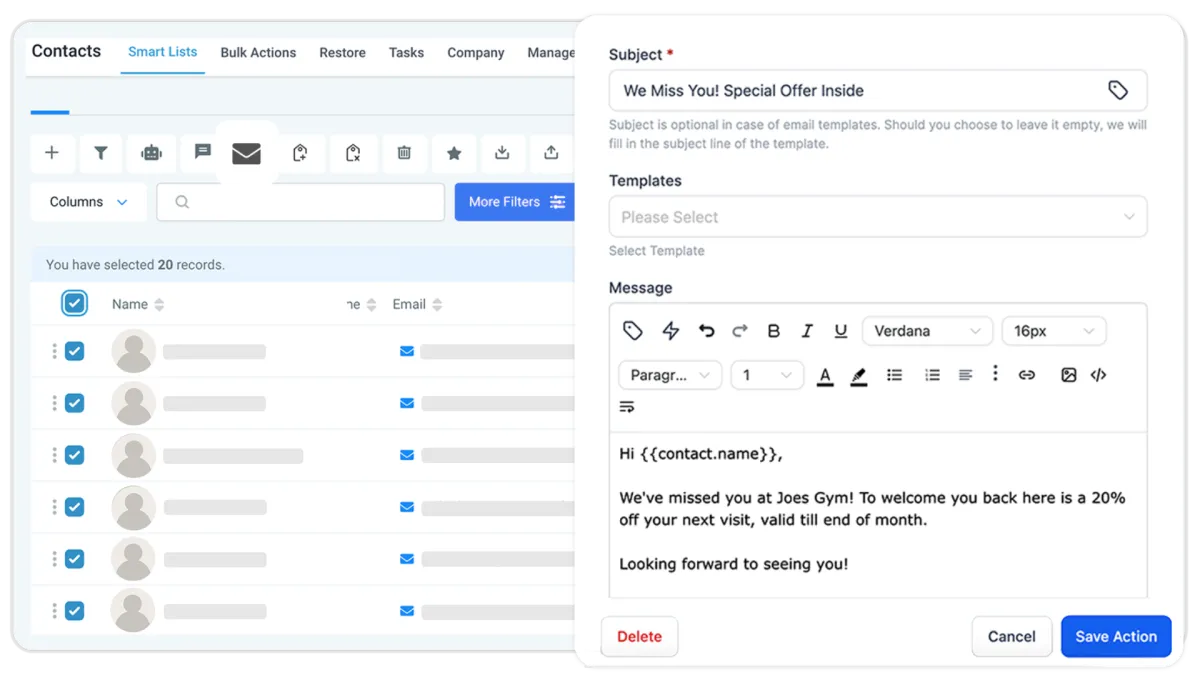
Task: Open the Tasks tab
Action: coord(406,52)
